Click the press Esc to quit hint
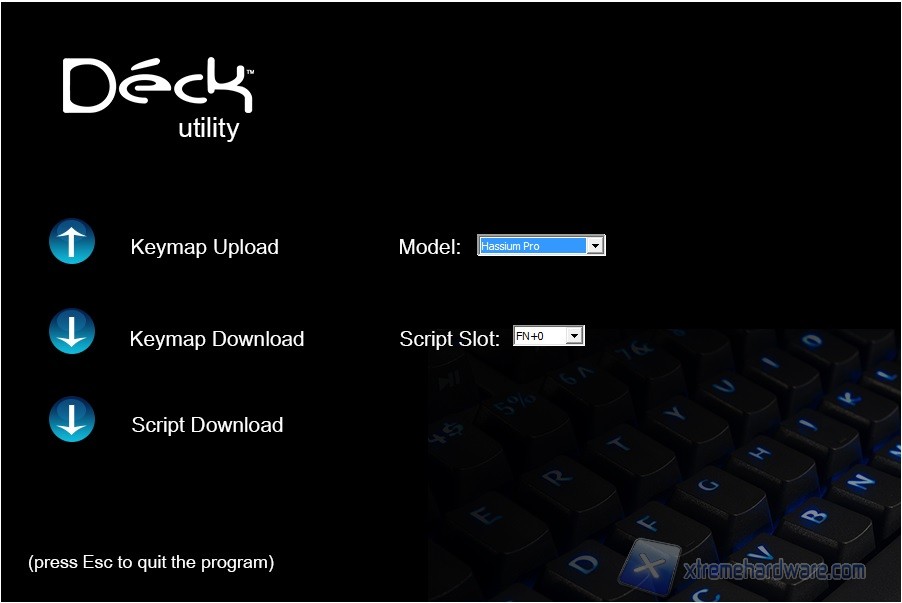The width and height of the screenshot is (902, 603). 151,562
